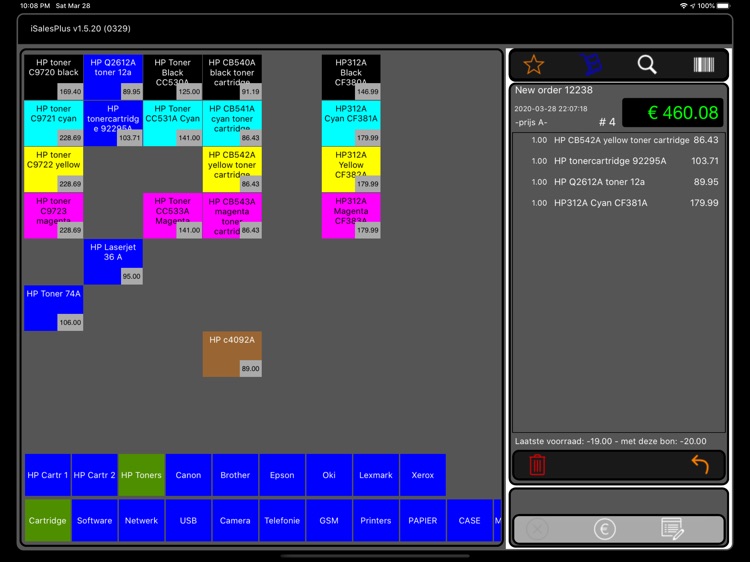Switch to the Netwerk category
Viewport: 750px width, 562px height.
141,520
